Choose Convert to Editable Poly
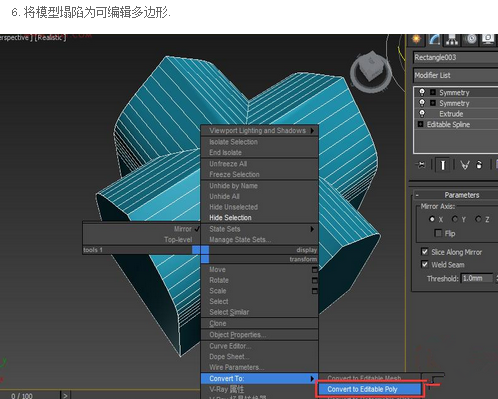This screenshot has height=399, width=498. pyautogui.click(x=369, y=389)
